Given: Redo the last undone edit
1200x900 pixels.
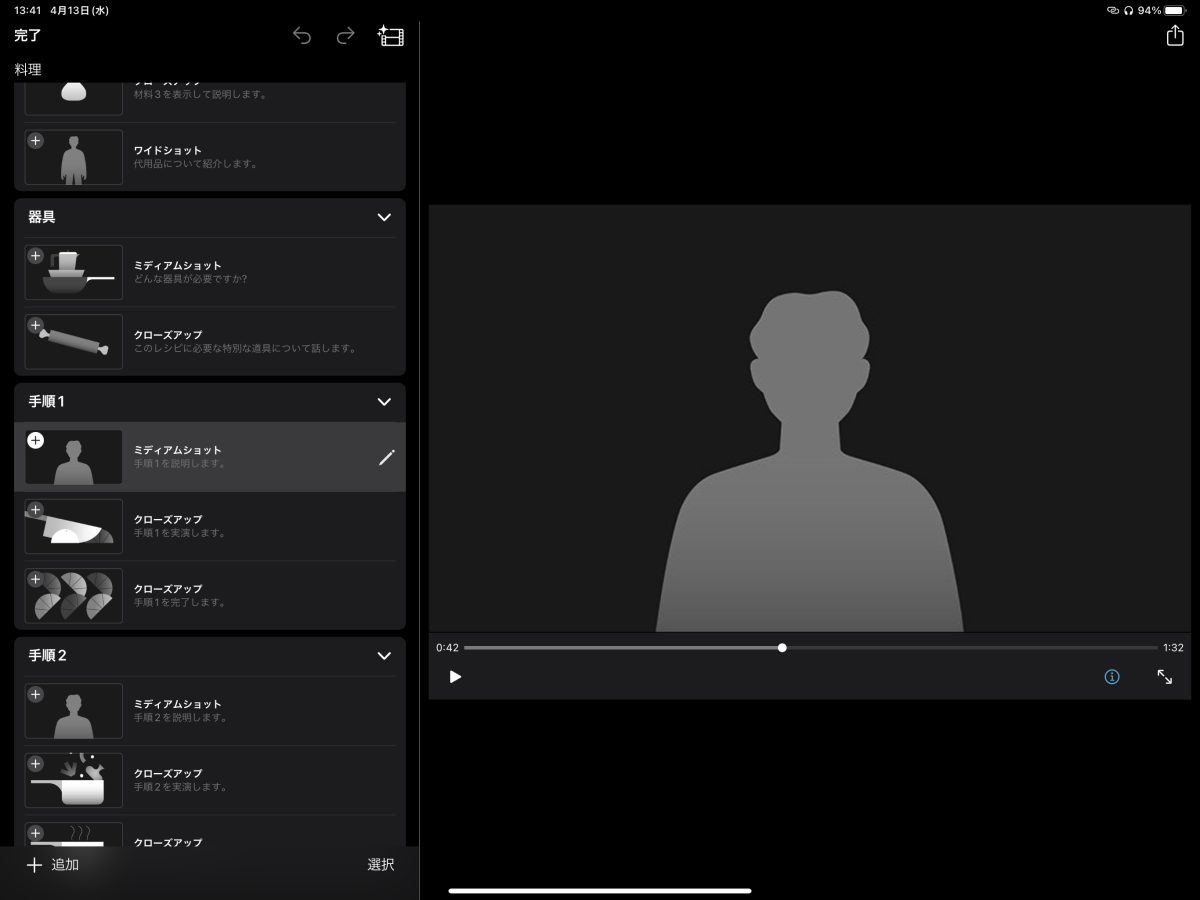Looking at the screenshot, I should 345,36.
